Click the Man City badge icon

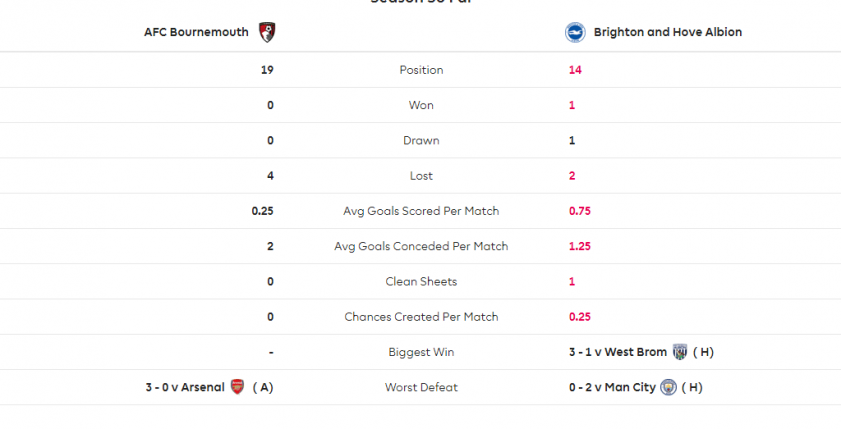point(668,387)
